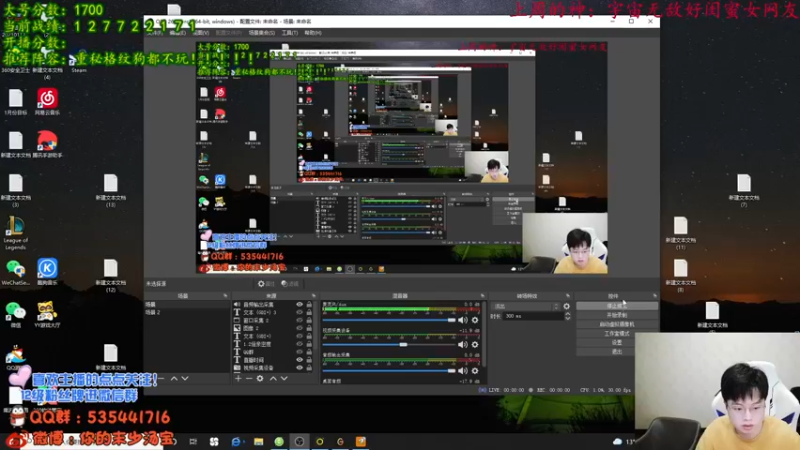
Task: Move selected scene down in scenes toolbar
Action: (x=185, y=379)
